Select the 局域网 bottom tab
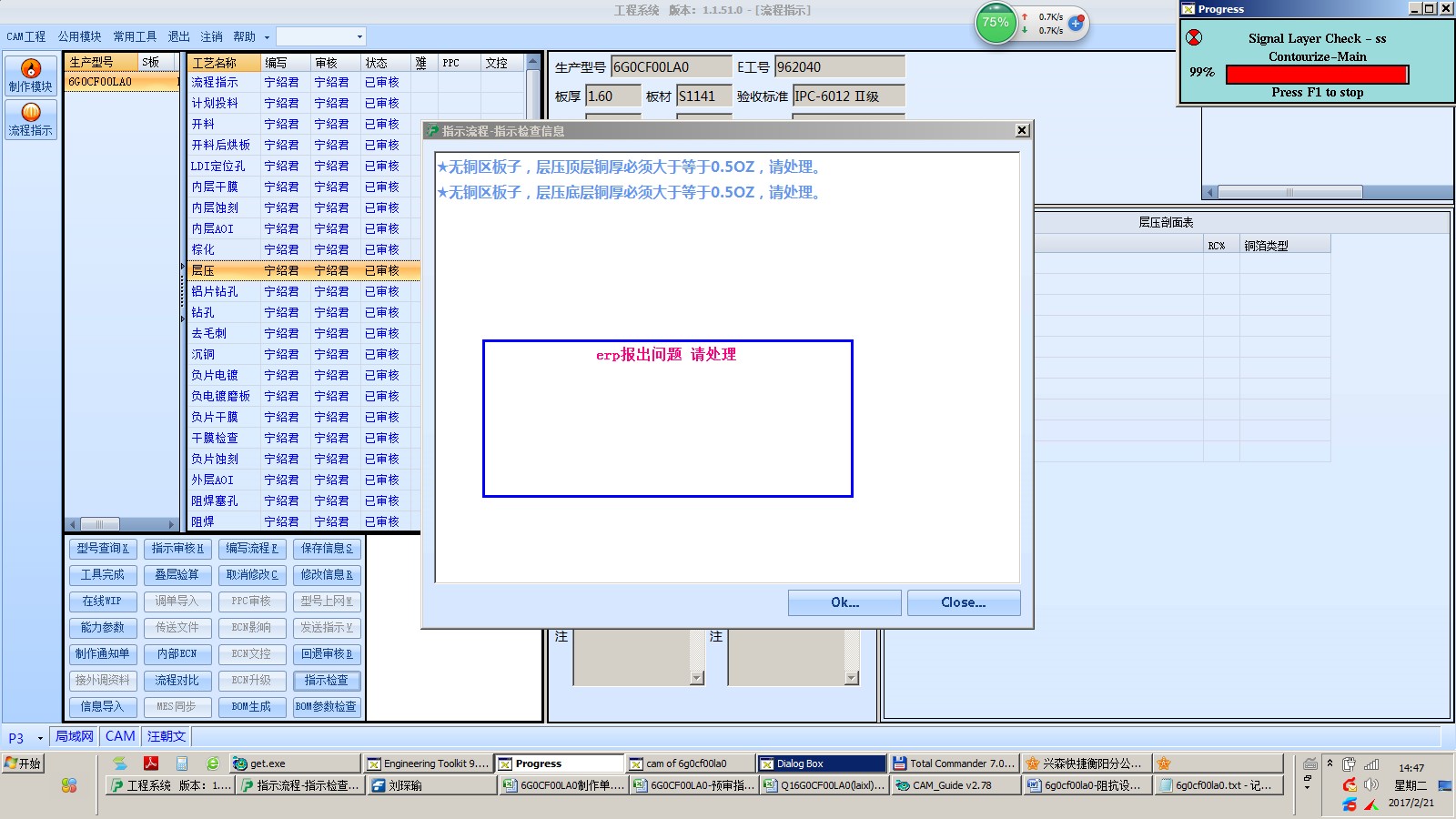Image resolution: width=1456 pixels, height=819 pixels. 75,736
